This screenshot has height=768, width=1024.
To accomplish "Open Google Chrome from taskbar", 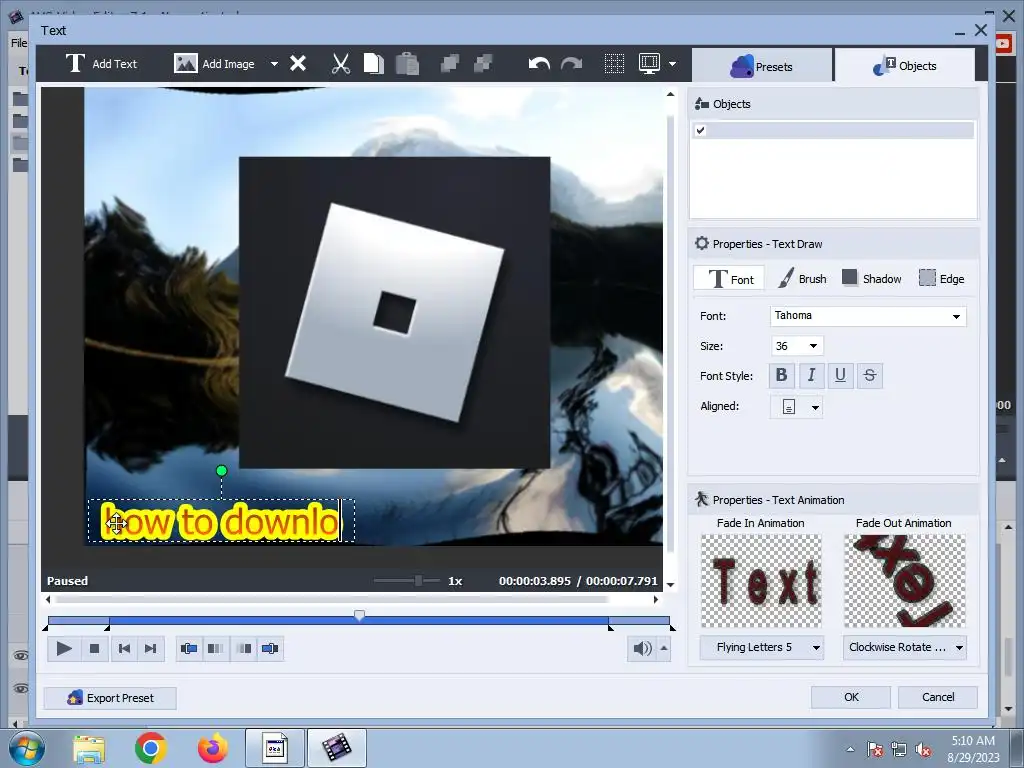I will click(151, 748).
